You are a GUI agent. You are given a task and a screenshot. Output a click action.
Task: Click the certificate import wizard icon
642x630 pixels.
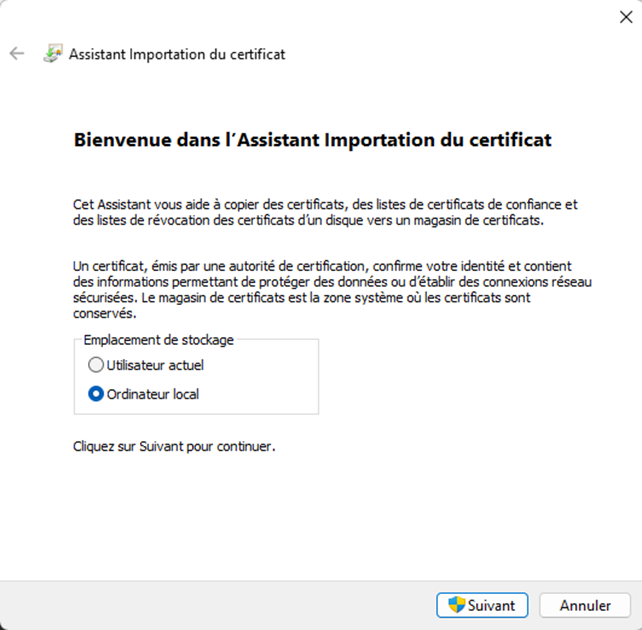pos(53,54)
